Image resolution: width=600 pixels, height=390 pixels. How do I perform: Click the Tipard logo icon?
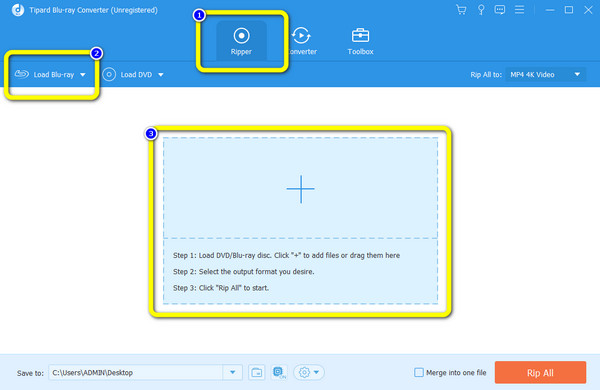18,10
